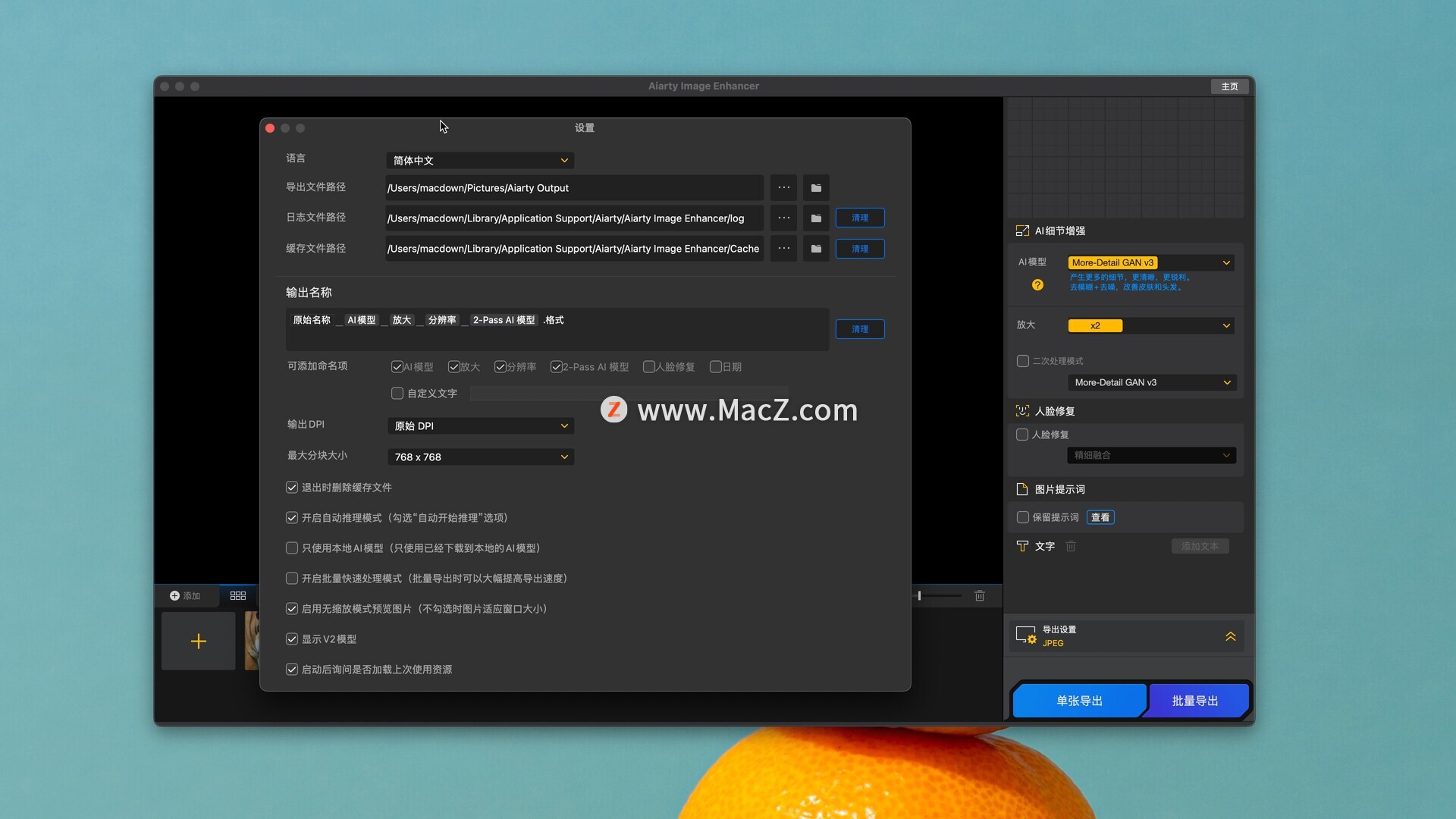
Task: Enable 日期 naming item checkbox
Action: click(715, 367)
